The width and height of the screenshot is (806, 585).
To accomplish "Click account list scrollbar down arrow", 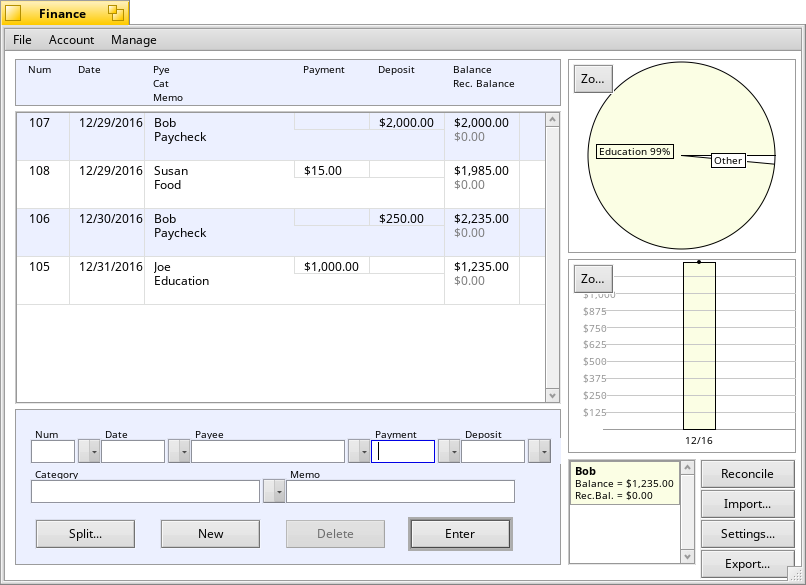I will click(687, 556).
